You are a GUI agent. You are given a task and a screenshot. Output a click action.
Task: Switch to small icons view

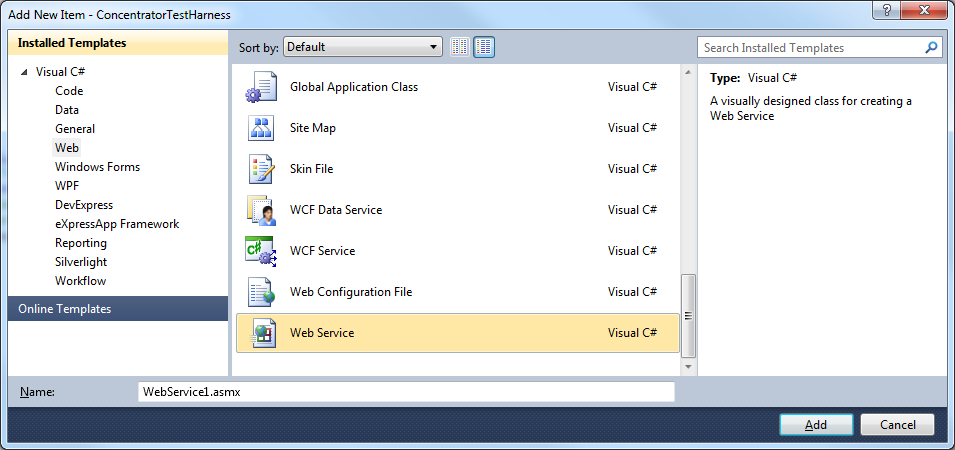coord(460,47)
